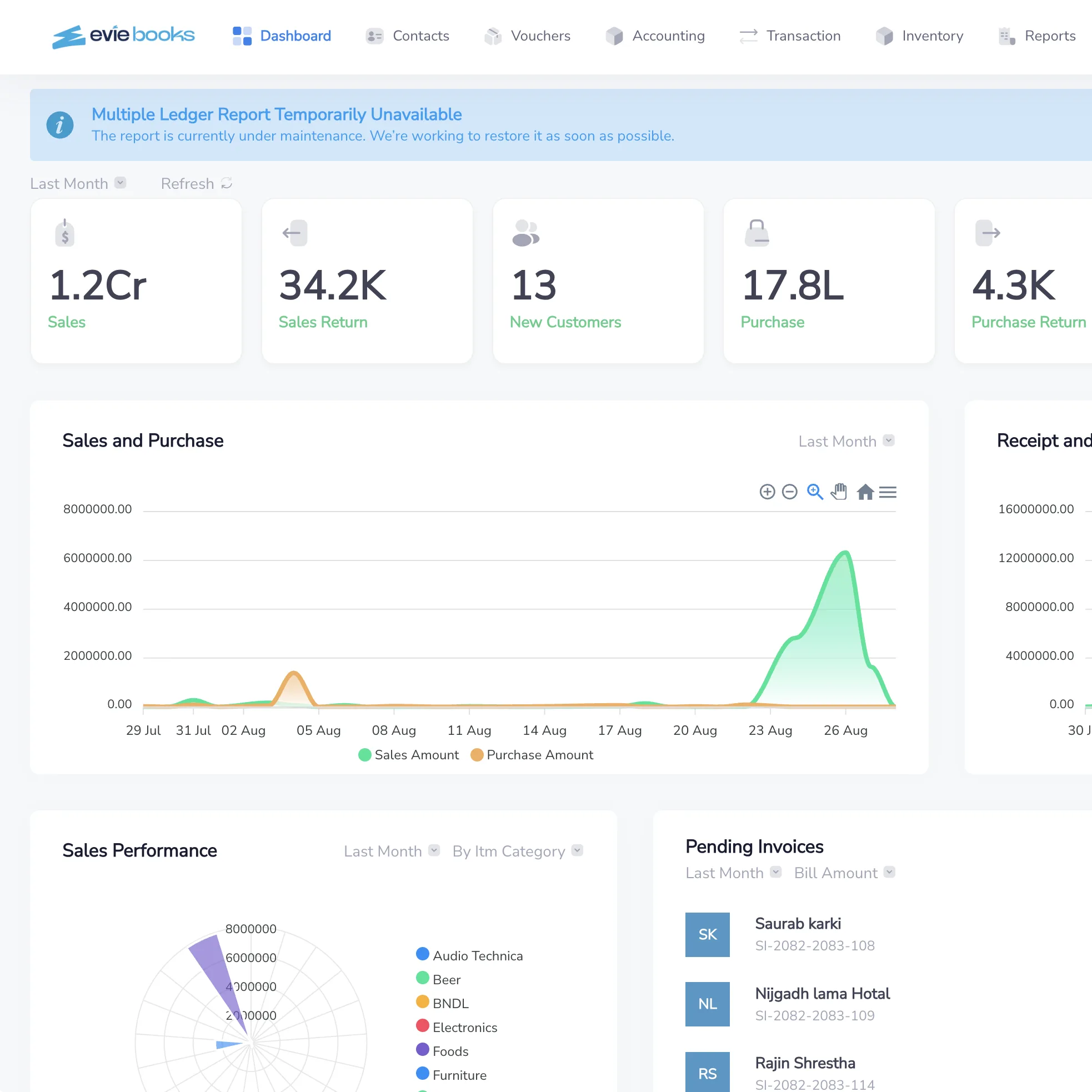Click the New Customers people icon

(525, 232)
